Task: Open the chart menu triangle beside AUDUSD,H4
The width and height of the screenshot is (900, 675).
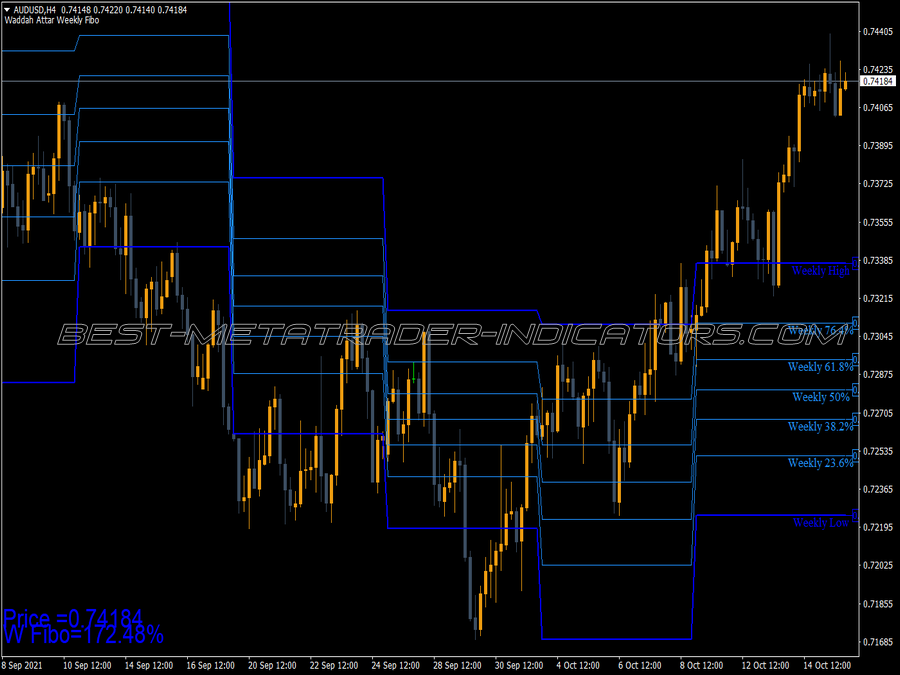Action: (7, 10)
